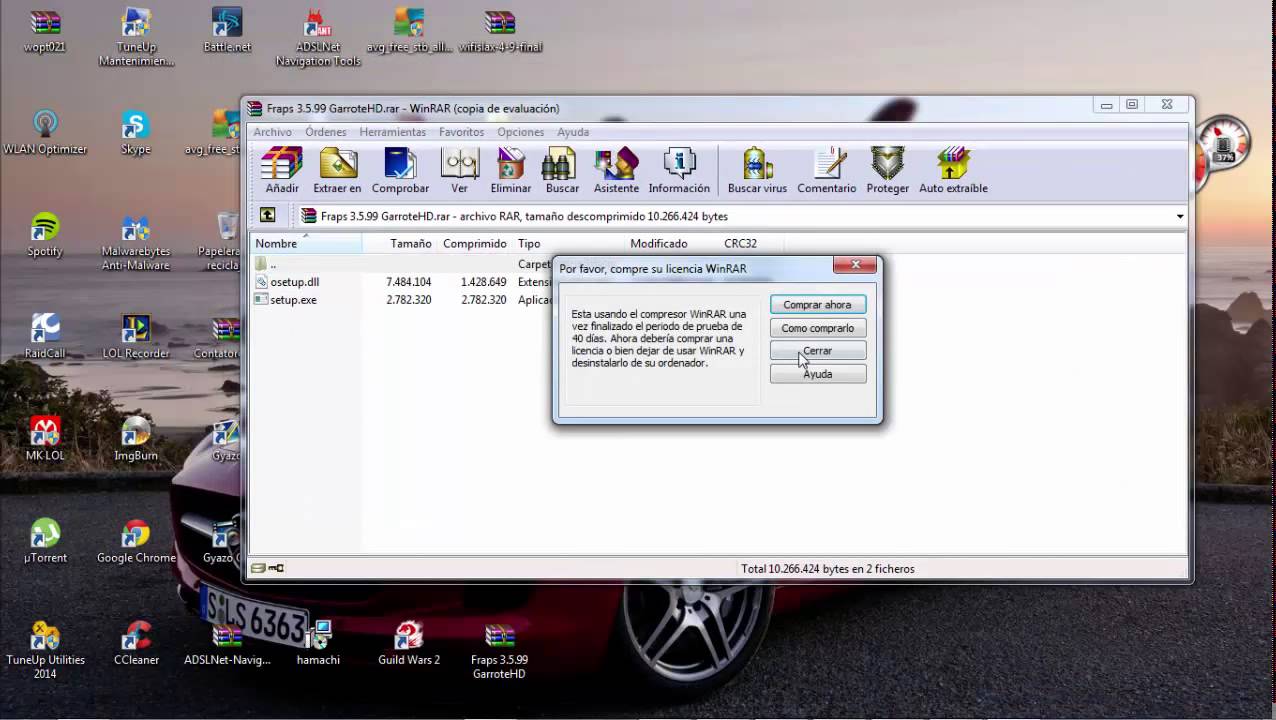Click the MK LOL desktop icon
This screenshot has width=1276, height=720.
pos(45,438)
